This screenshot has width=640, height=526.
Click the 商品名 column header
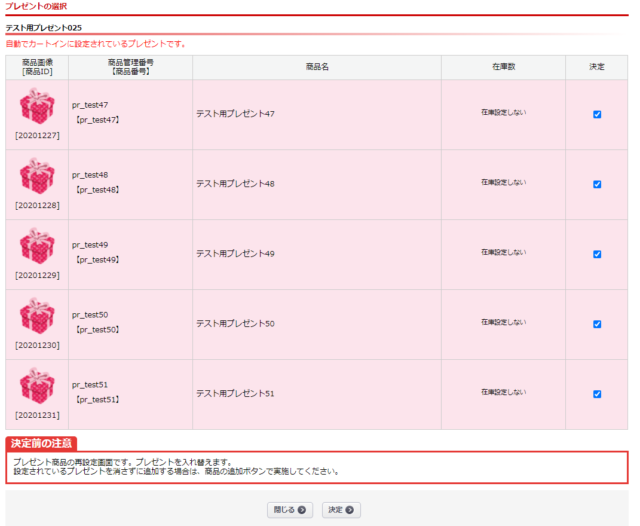coord(317,67)
